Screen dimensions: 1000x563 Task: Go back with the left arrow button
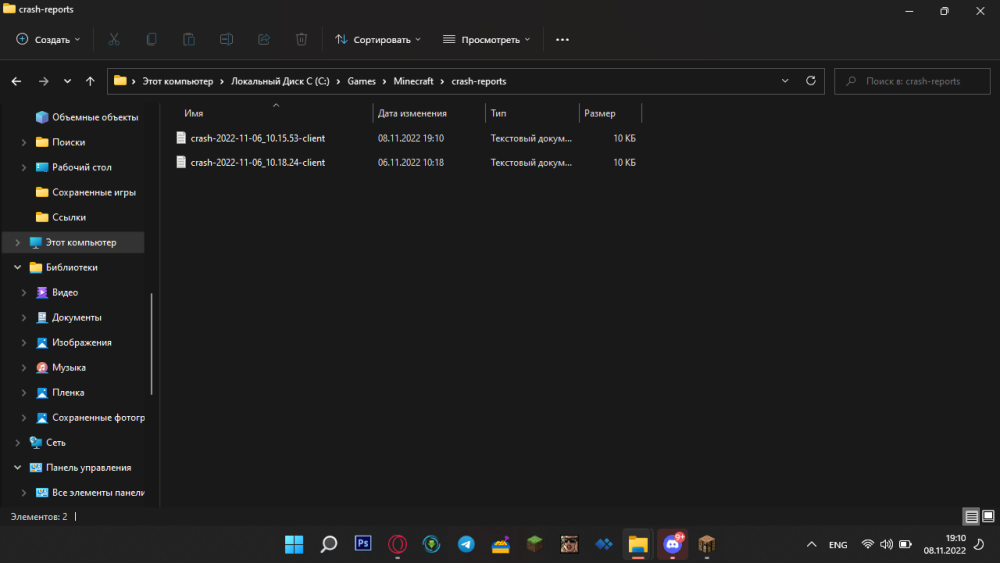(17, 81)
